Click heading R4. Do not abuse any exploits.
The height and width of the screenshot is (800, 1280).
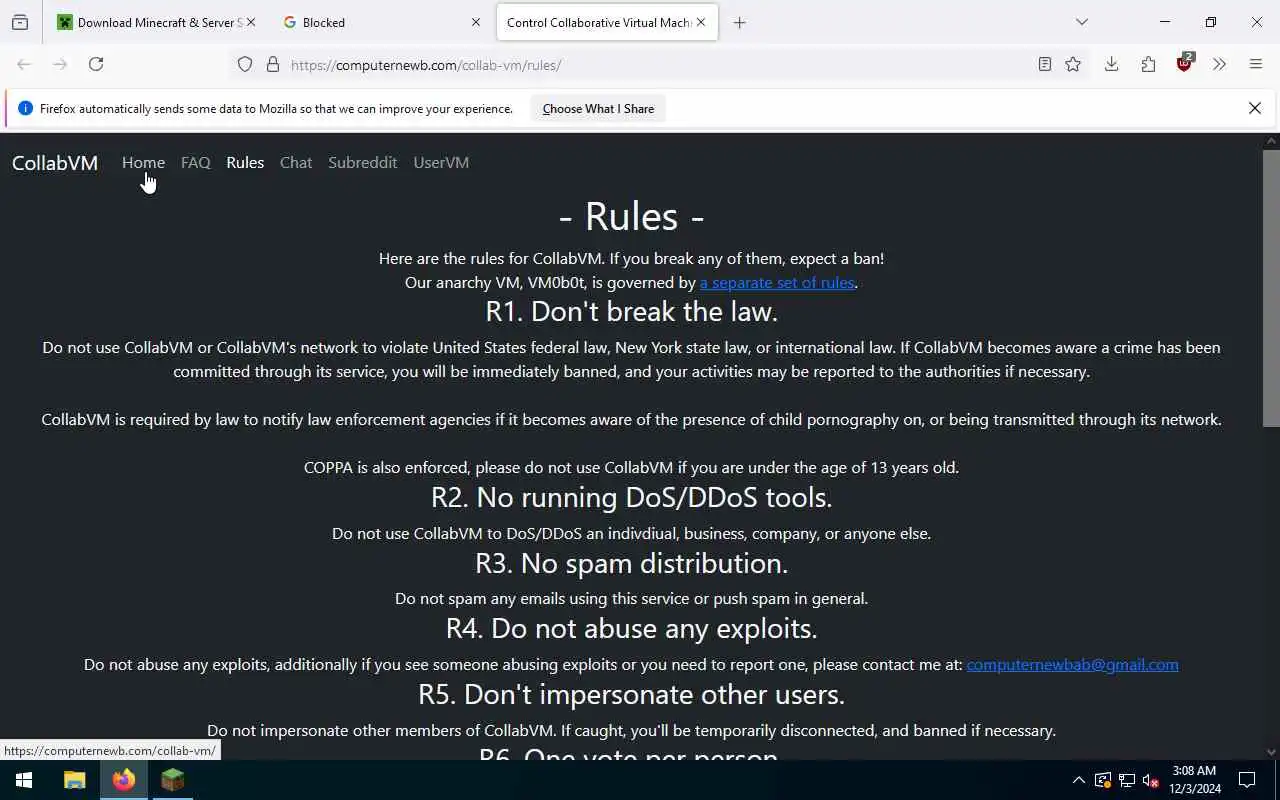tap(631, 628)
